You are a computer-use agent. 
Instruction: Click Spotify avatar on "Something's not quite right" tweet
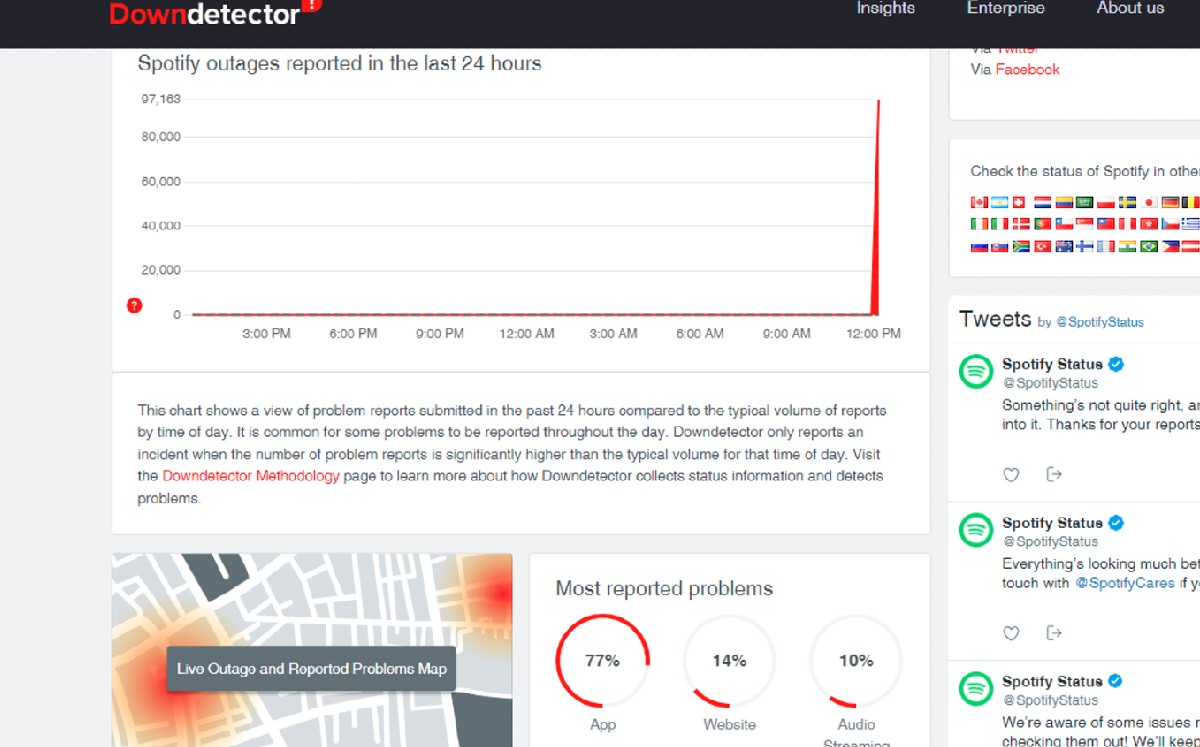pos(976,371)
